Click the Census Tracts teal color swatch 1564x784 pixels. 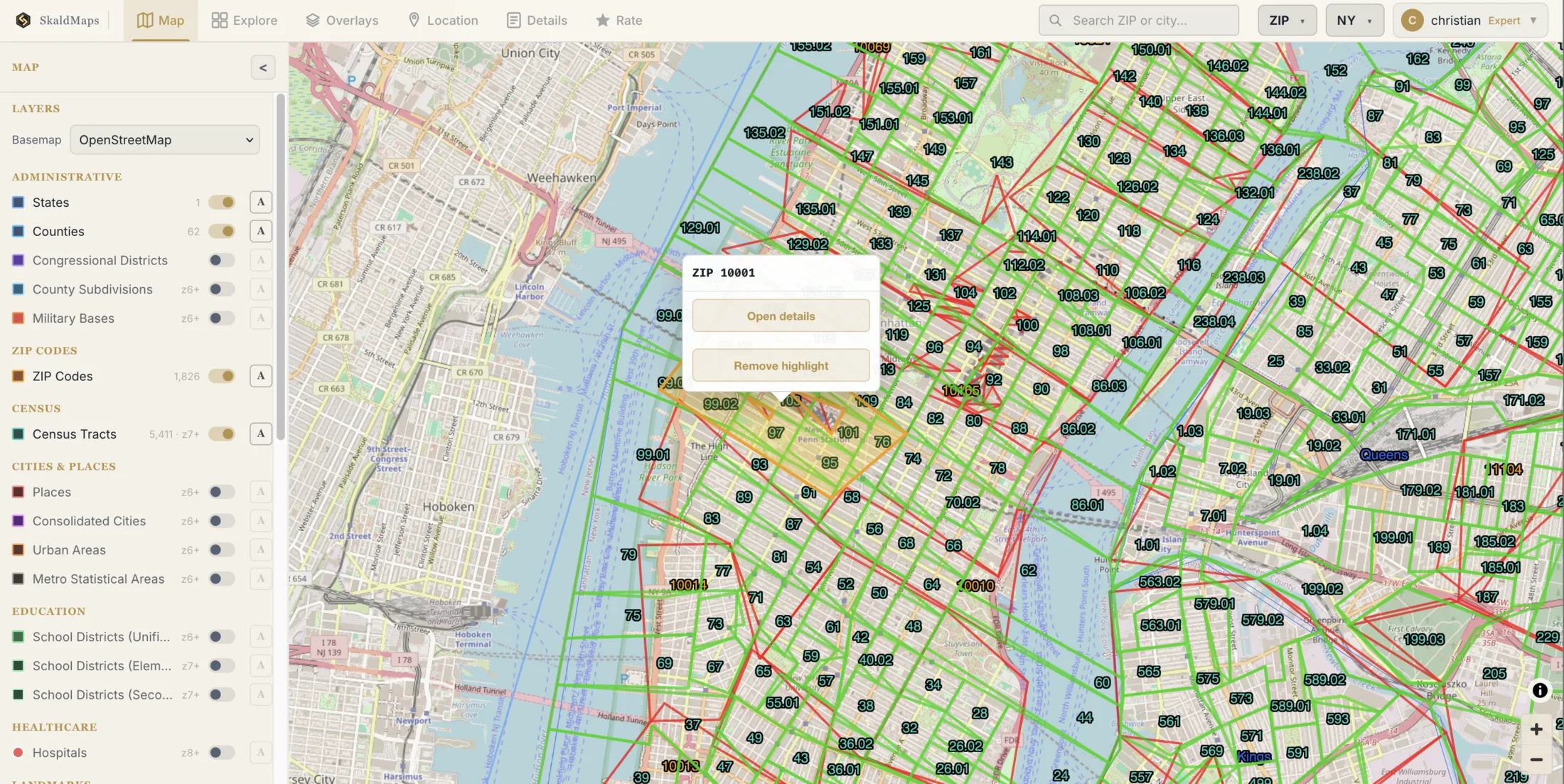tap(18, 434)
